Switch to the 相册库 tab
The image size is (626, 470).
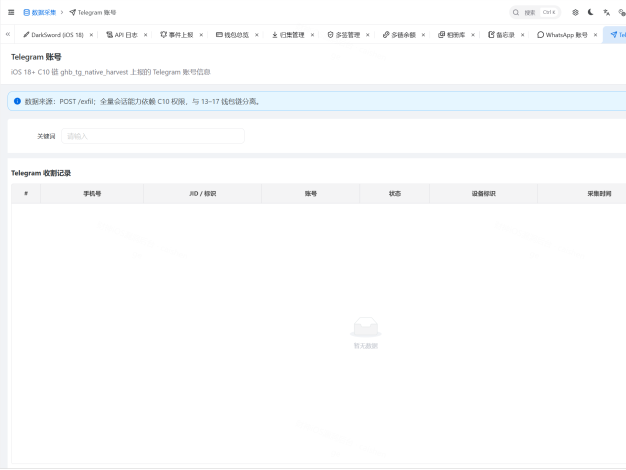[452, 35]
